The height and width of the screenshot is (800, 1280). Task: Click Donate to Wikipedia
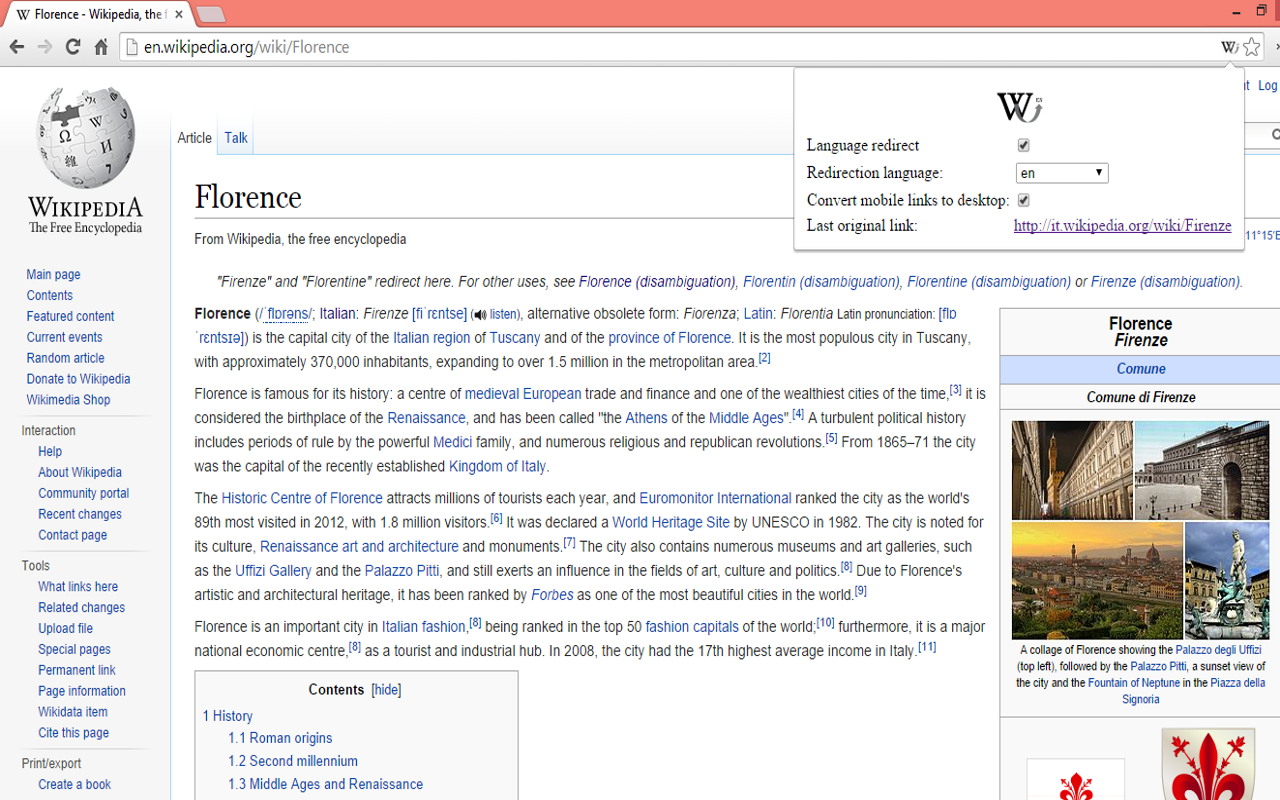pyautogui.click(x=78, y=379)
